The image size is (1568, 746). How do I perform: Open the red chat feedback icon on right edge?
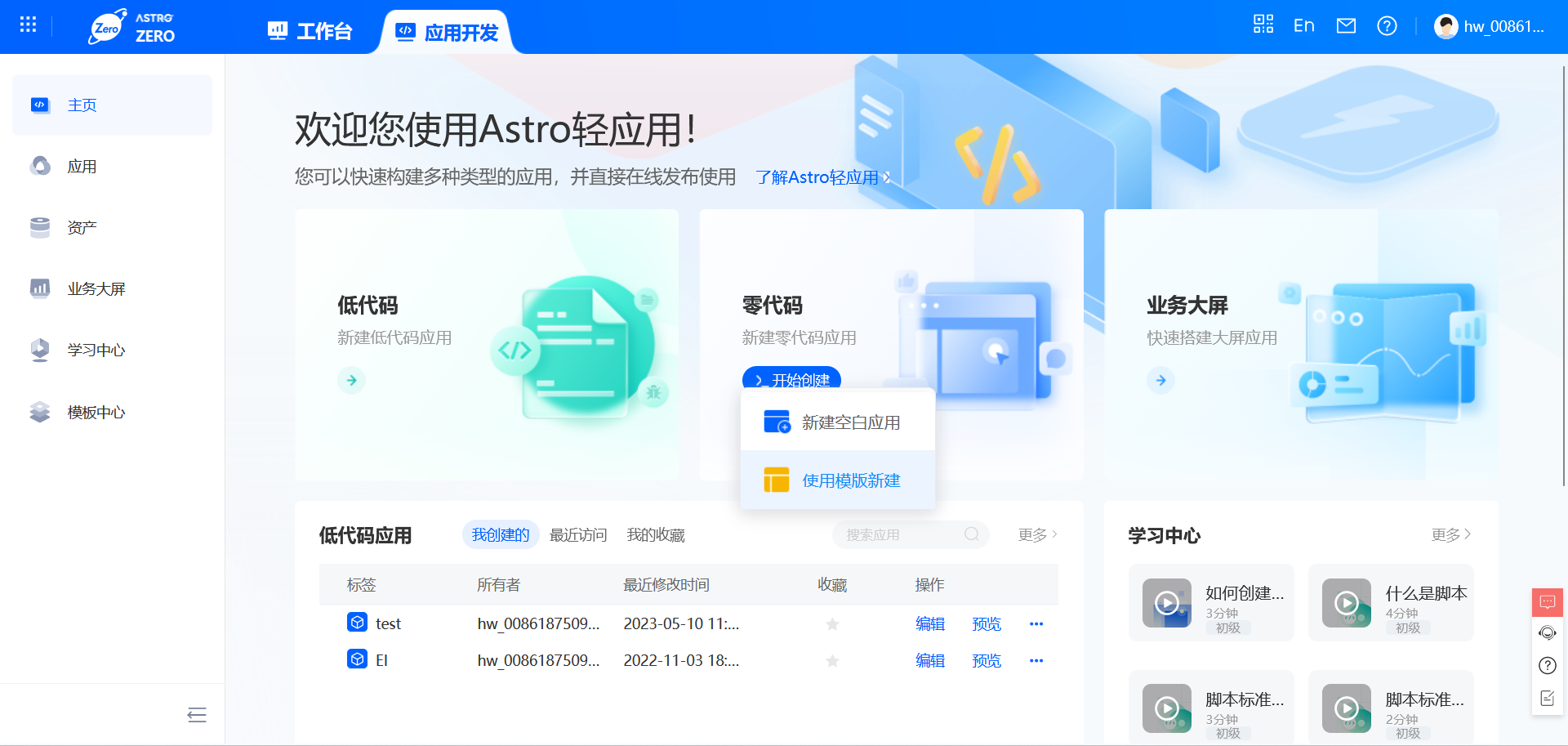1546,602
